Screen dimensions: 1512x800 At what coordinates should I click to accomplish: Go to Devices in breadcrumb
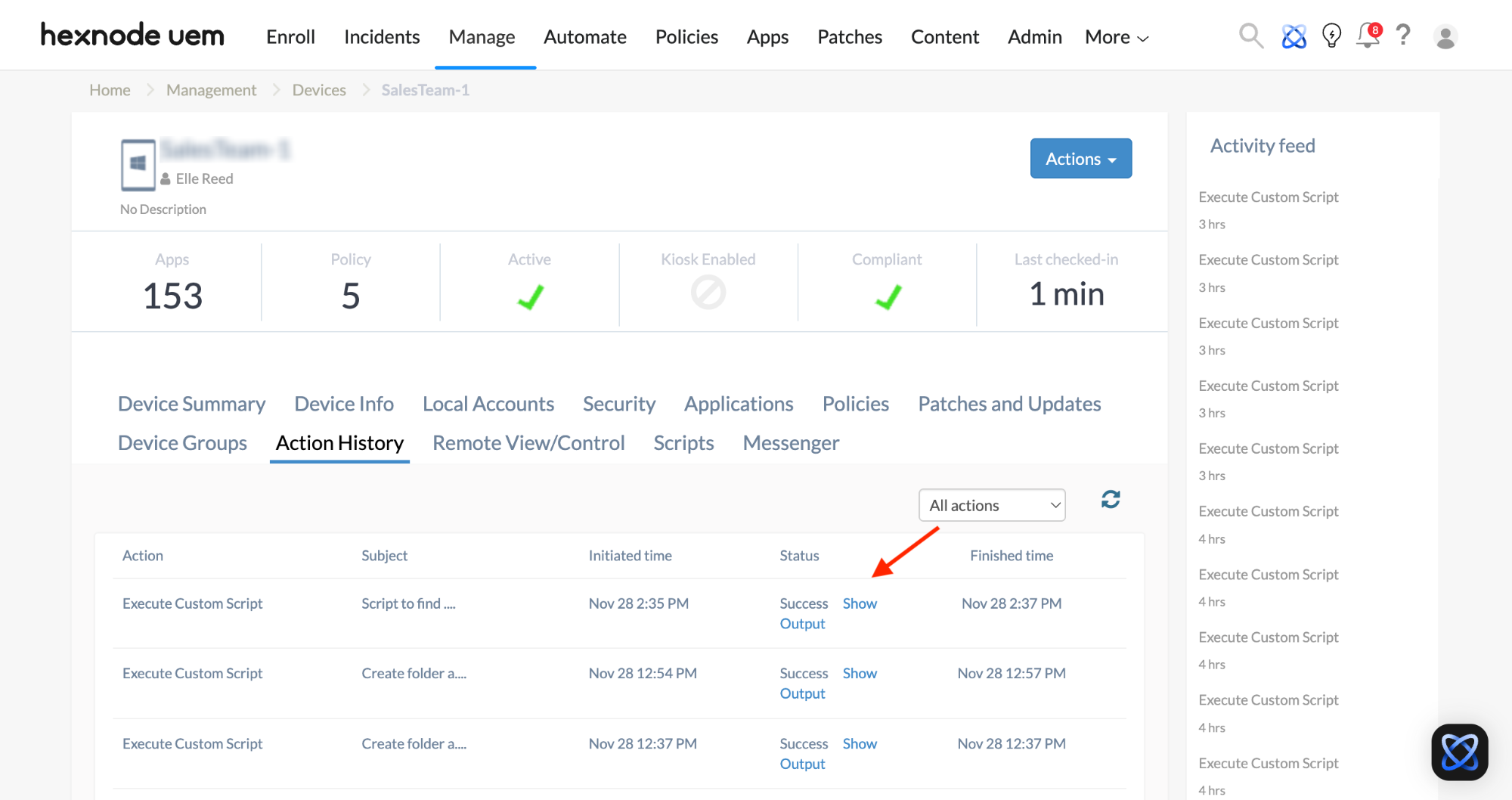319,90
